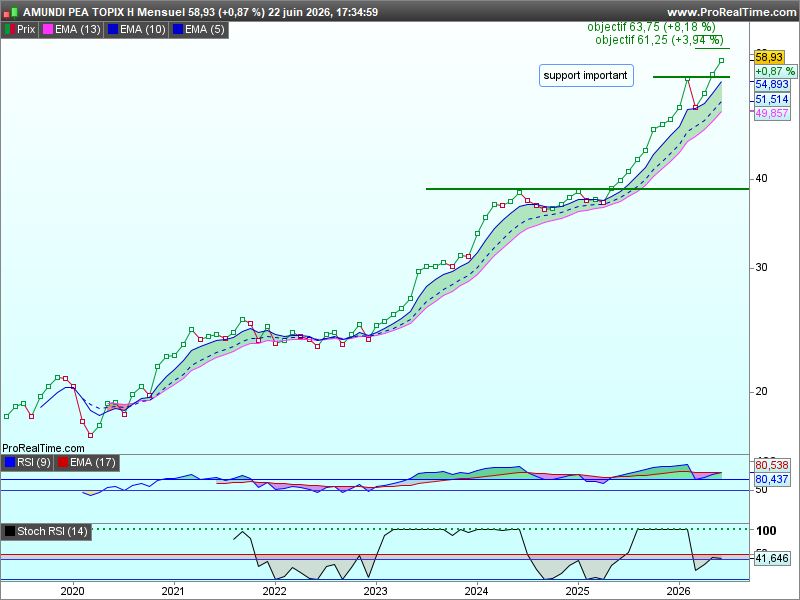Click the +0,87 % change label on axis
The width and height of the screenshot is (800, 600).
point(775,71)
